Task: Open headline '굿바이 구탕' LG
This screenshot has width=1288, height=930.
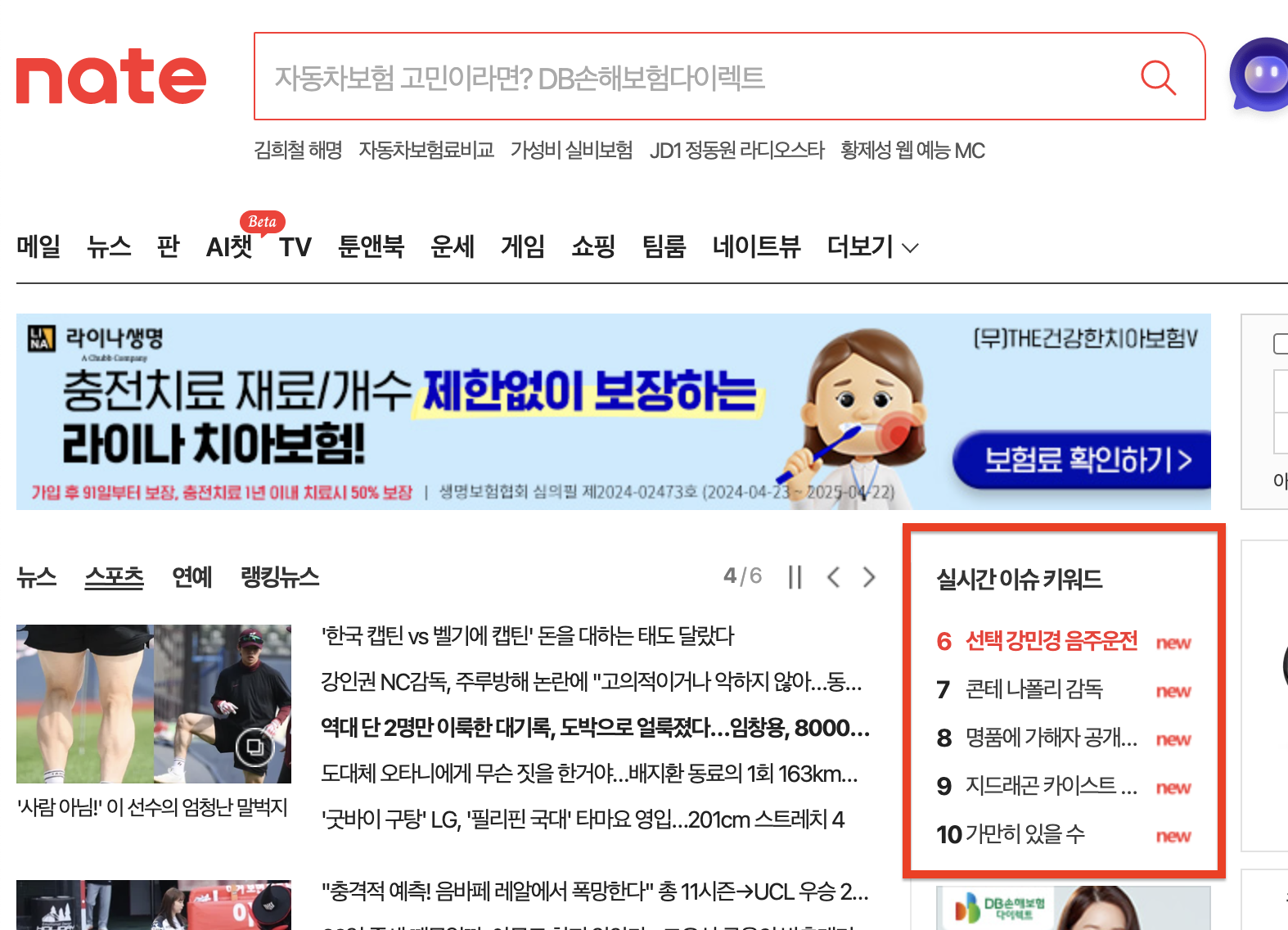Action: [583, 819]
